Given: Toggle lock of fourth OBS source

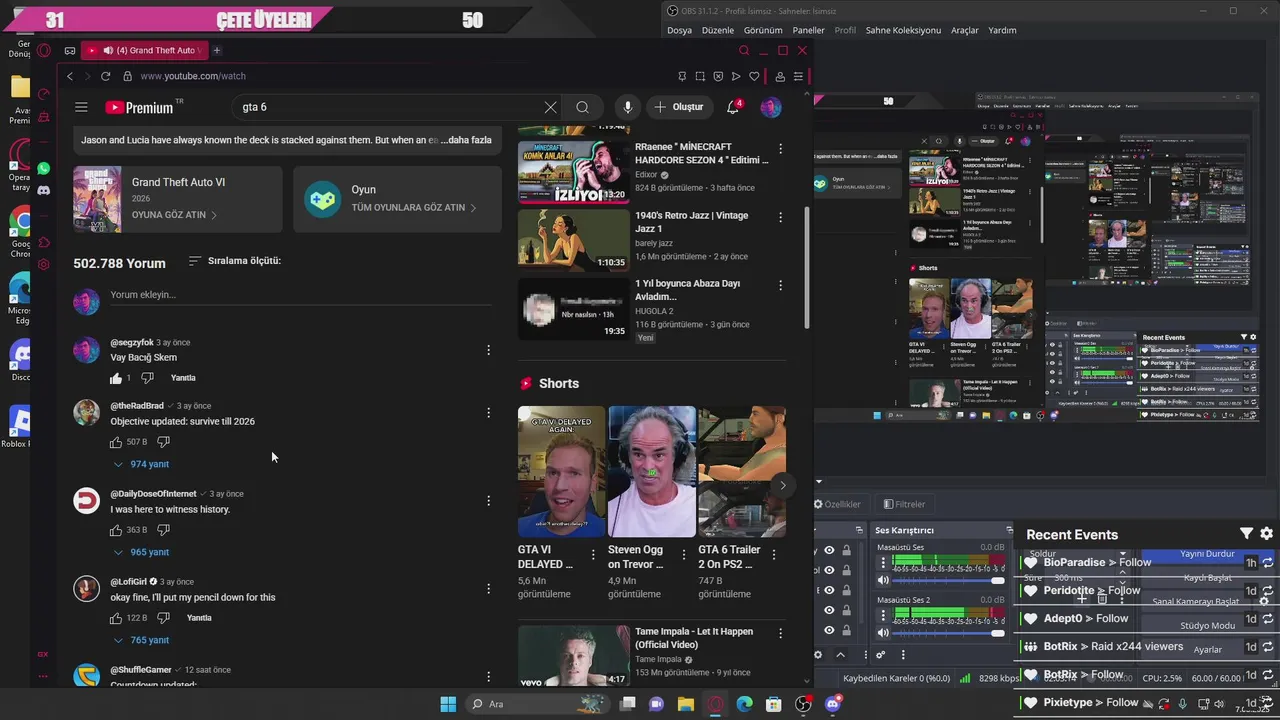Looking at the screenshot, I should pos(847,610).
